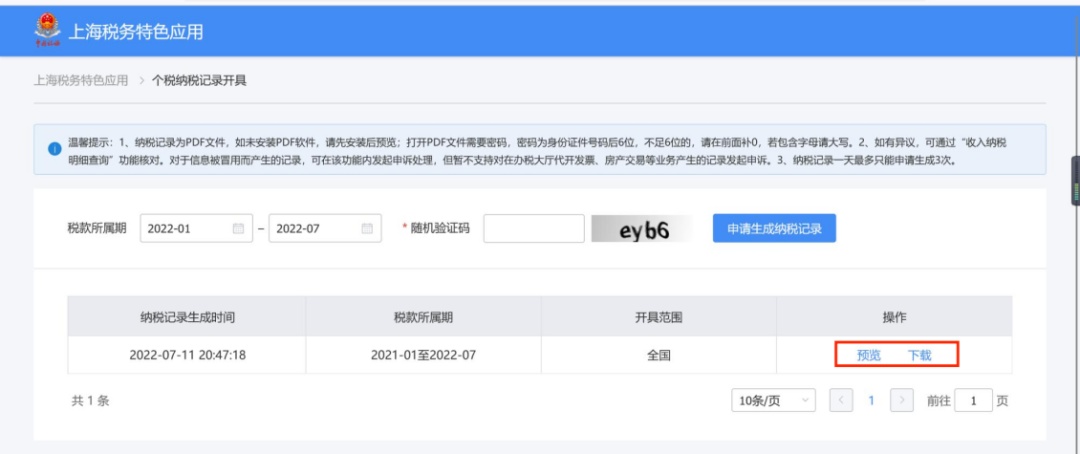Click the end period field showing 2022-07
Screen dimensions: 1080x454
(x=315, y=229)
